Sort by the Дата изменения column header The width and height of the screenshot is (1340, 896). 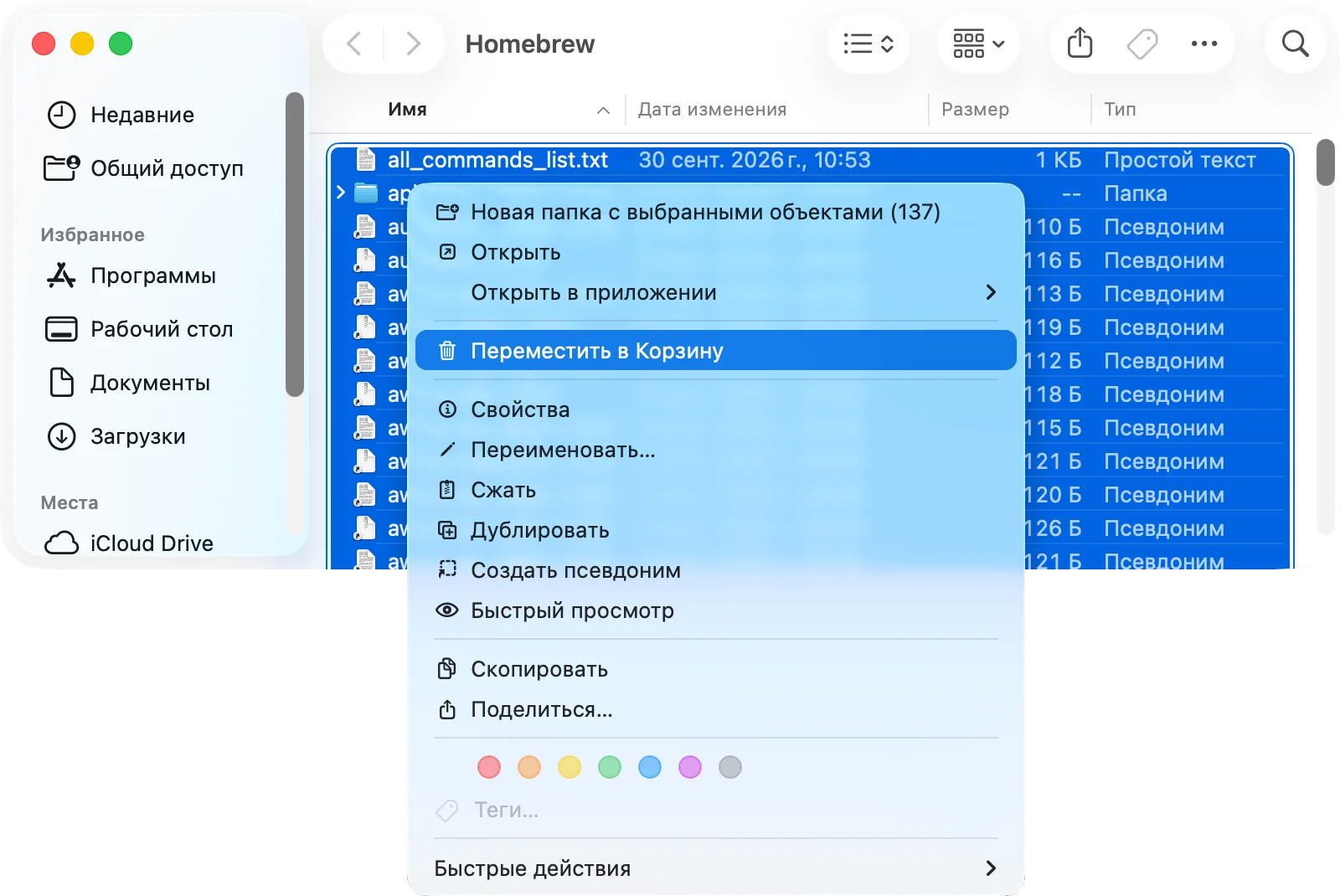712,109
